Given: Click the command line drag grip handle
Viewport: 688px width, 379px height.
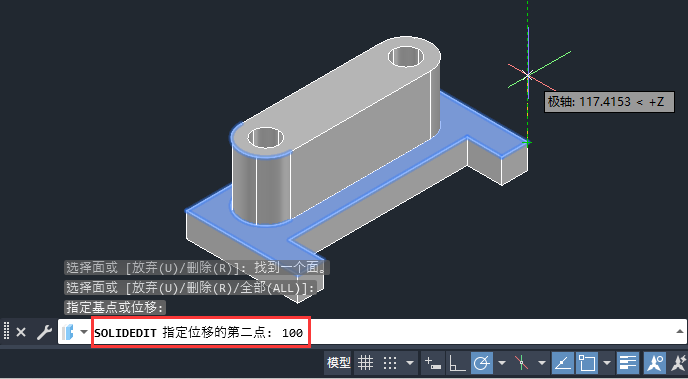Looking at the screenshot, I should pyautogui.click(x=6, y=332).
